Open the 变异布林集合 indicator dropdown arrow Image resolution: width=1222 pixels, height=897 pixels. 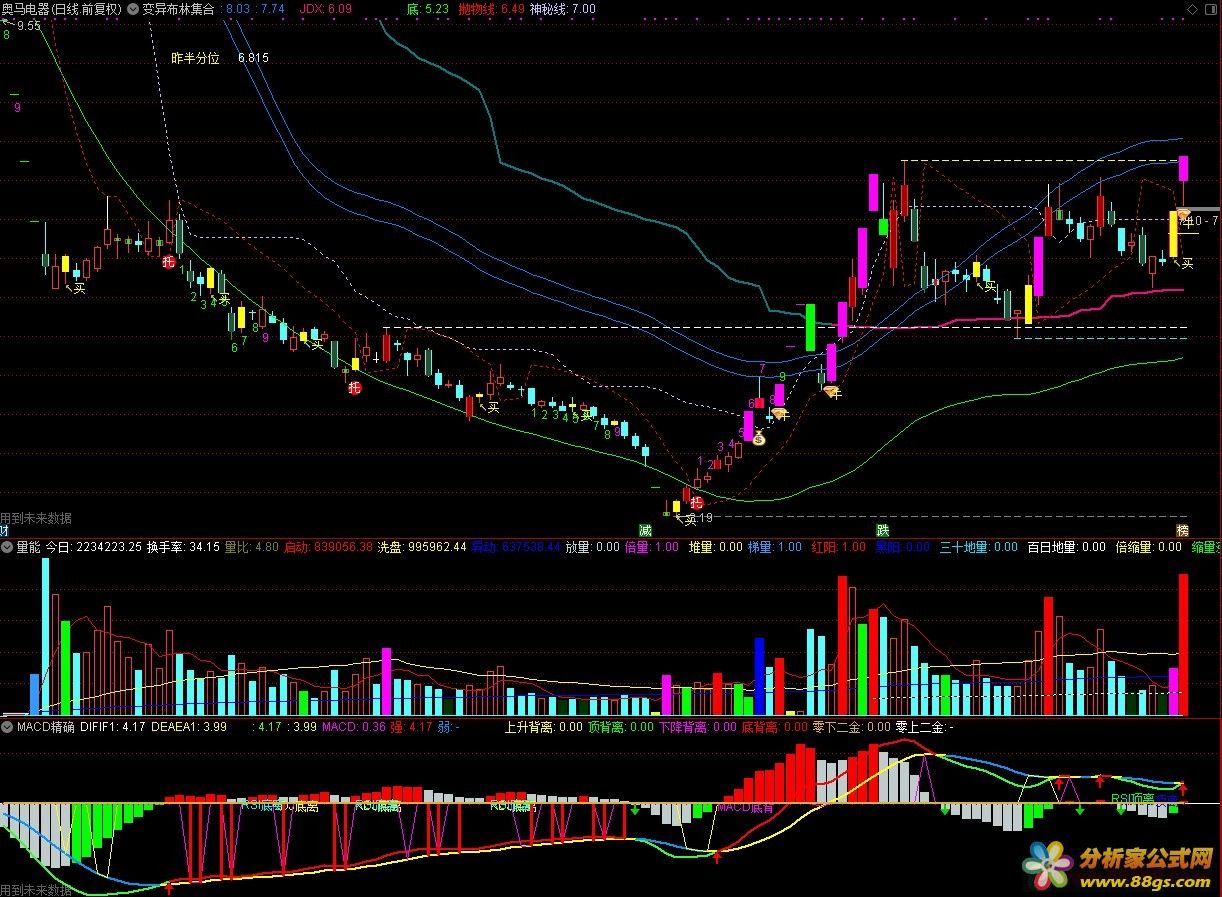click(x=134, y=9)
